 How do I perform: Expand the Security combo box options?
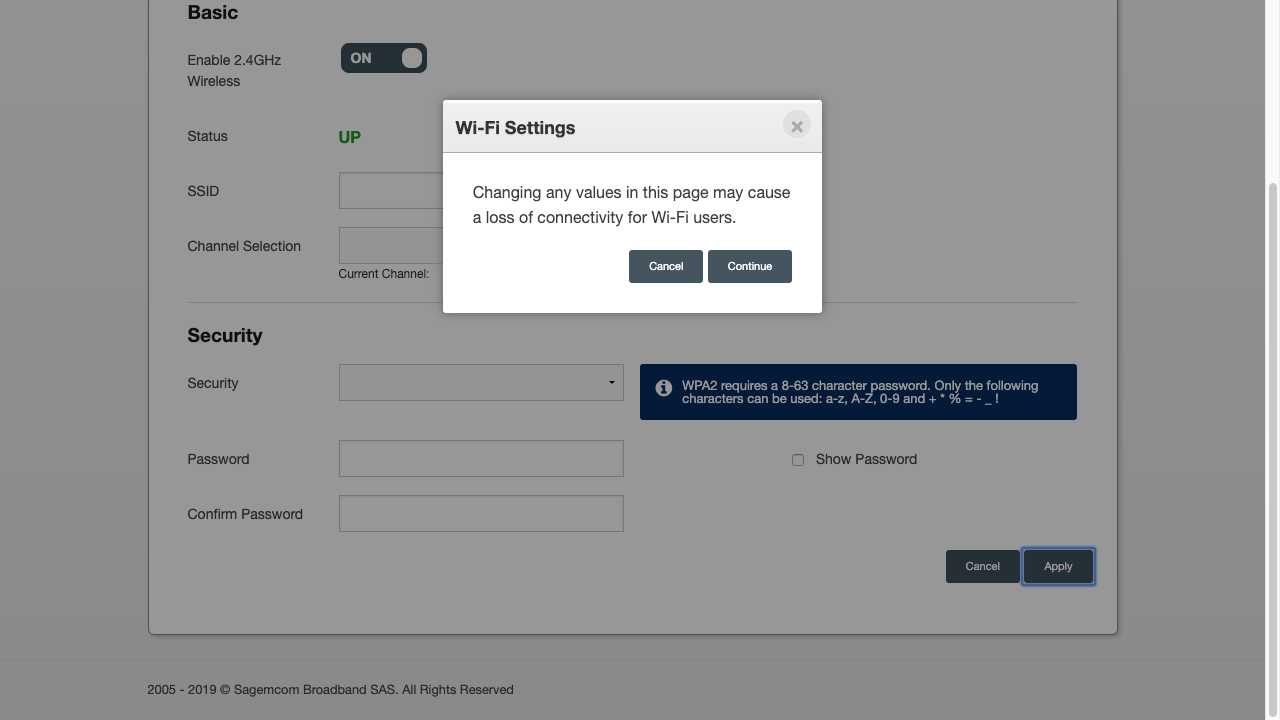[x=480, y=382]
